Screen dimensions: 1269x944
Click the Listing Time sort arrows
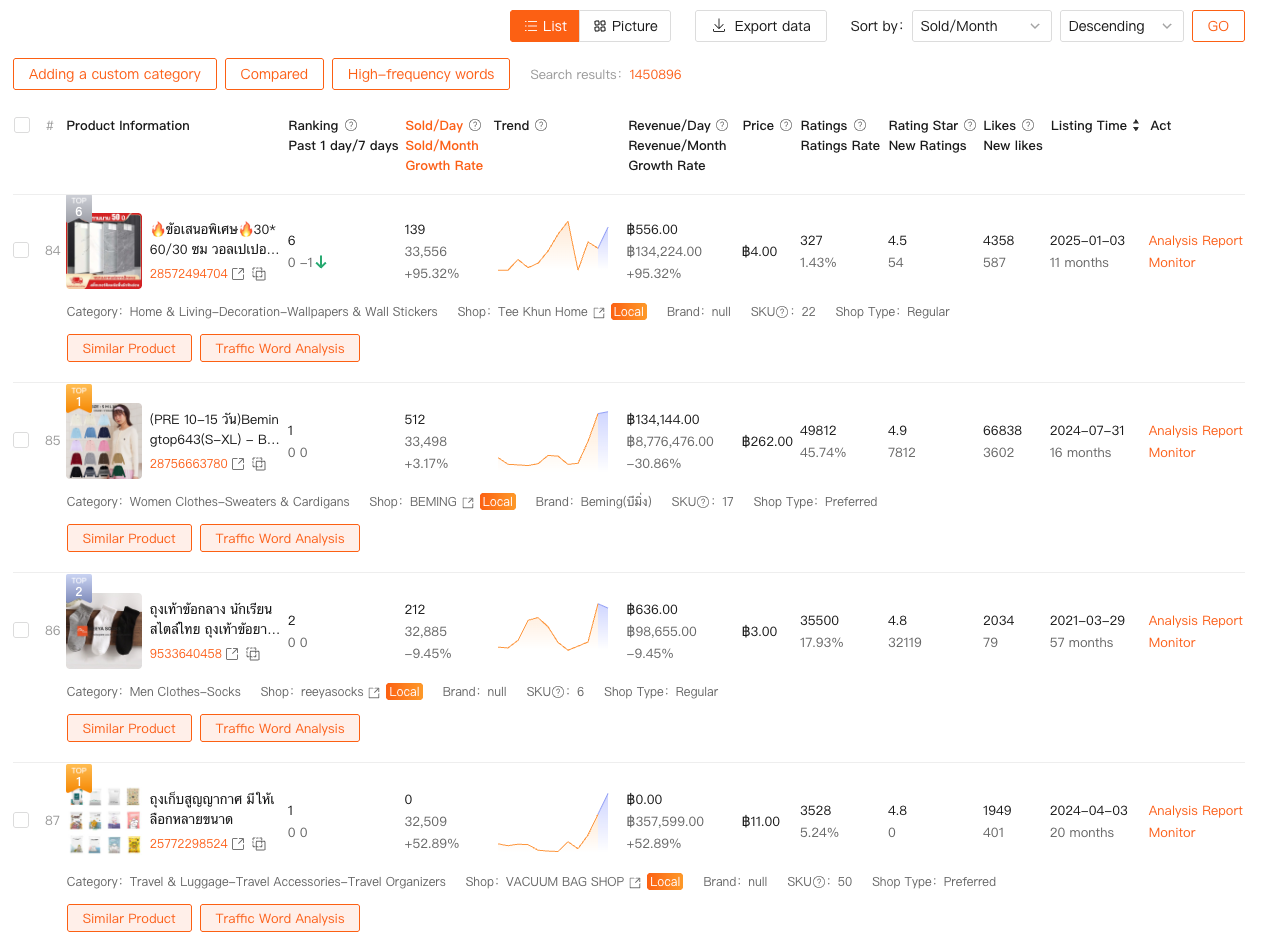click(x=1135, y=126)
